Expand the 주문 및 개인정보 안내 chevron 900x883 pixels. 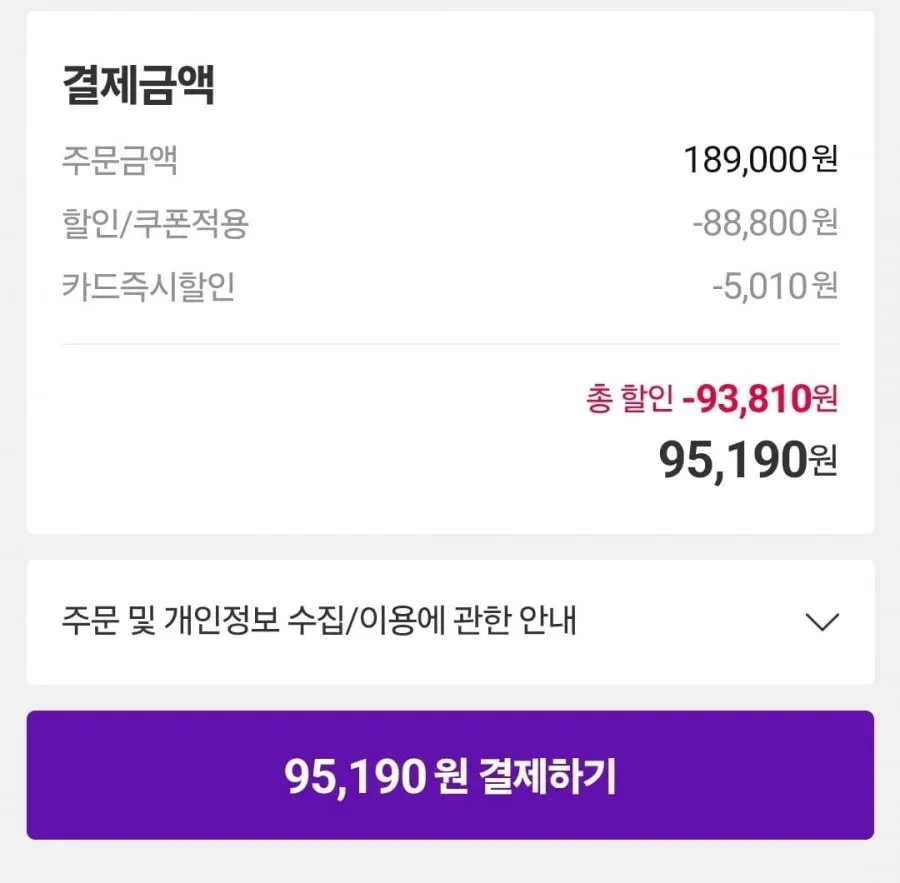pyautogui.click(x=822, y=622)
